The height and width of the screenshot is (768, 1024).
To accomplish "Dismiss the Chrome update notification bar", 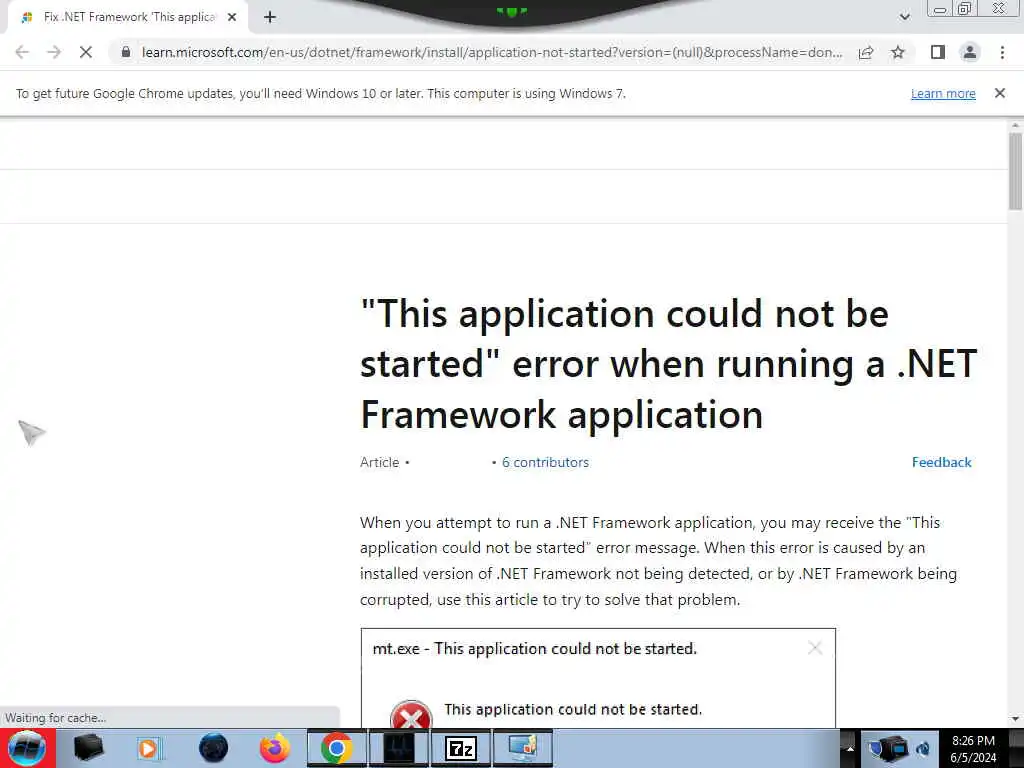I will click(x=999, y=93).
